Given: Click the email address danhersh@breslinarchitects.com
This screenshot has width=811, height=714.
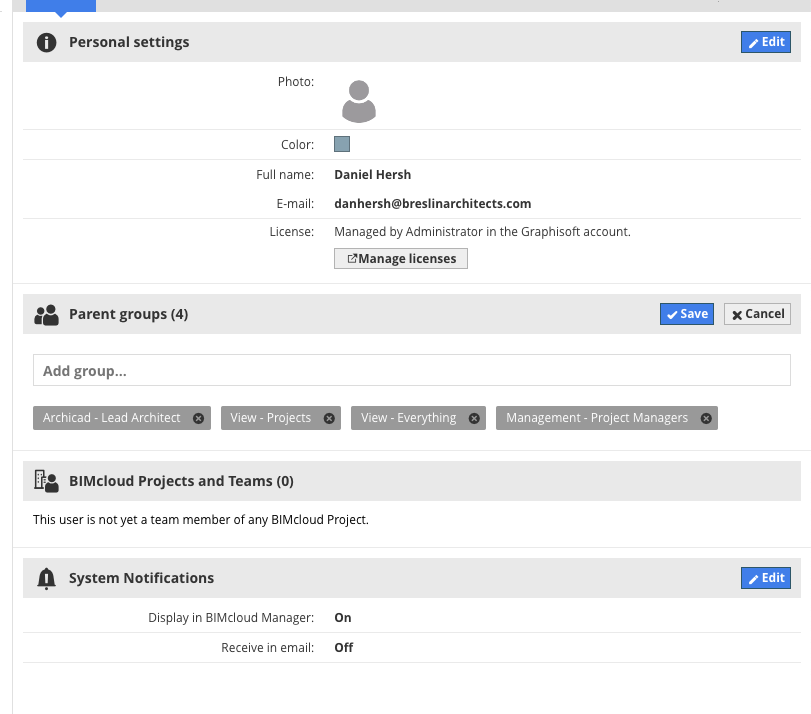Looking at the screenshot, I should click(x=432, y=204).
